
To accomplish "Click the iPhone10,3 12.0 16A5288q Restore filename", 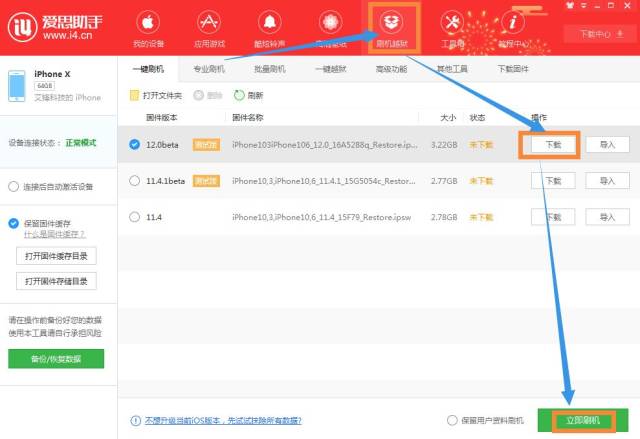I will click(325, 145).
